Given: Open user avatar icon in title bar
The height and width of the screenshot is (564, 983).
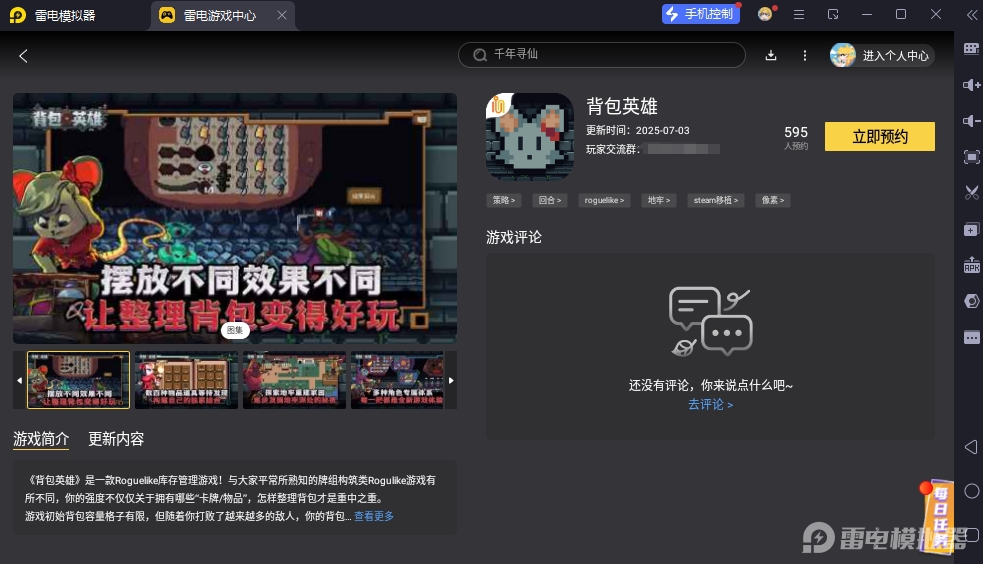Looking at the screenshot, I should tap(765, 14).
